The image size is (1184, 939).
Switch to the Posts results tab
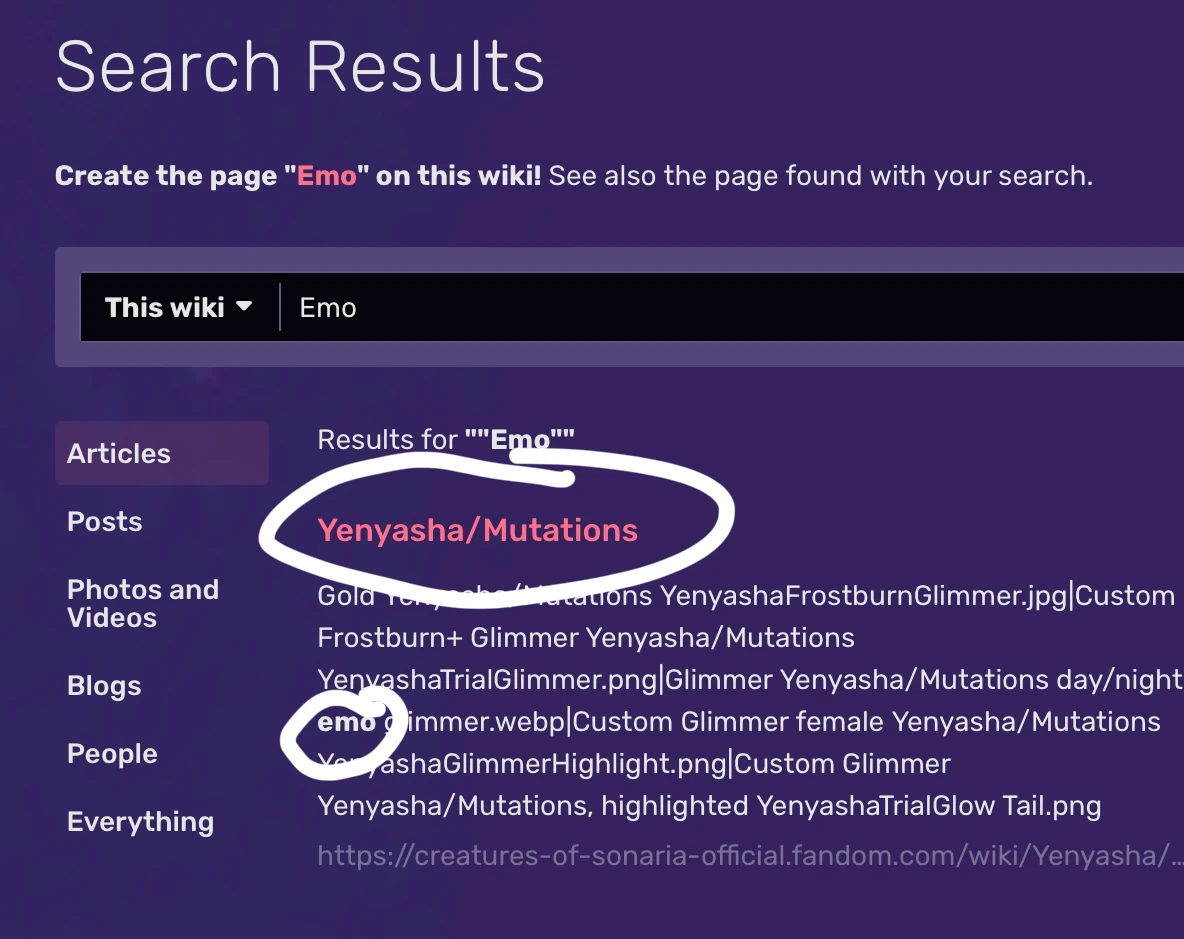(104, 521)
